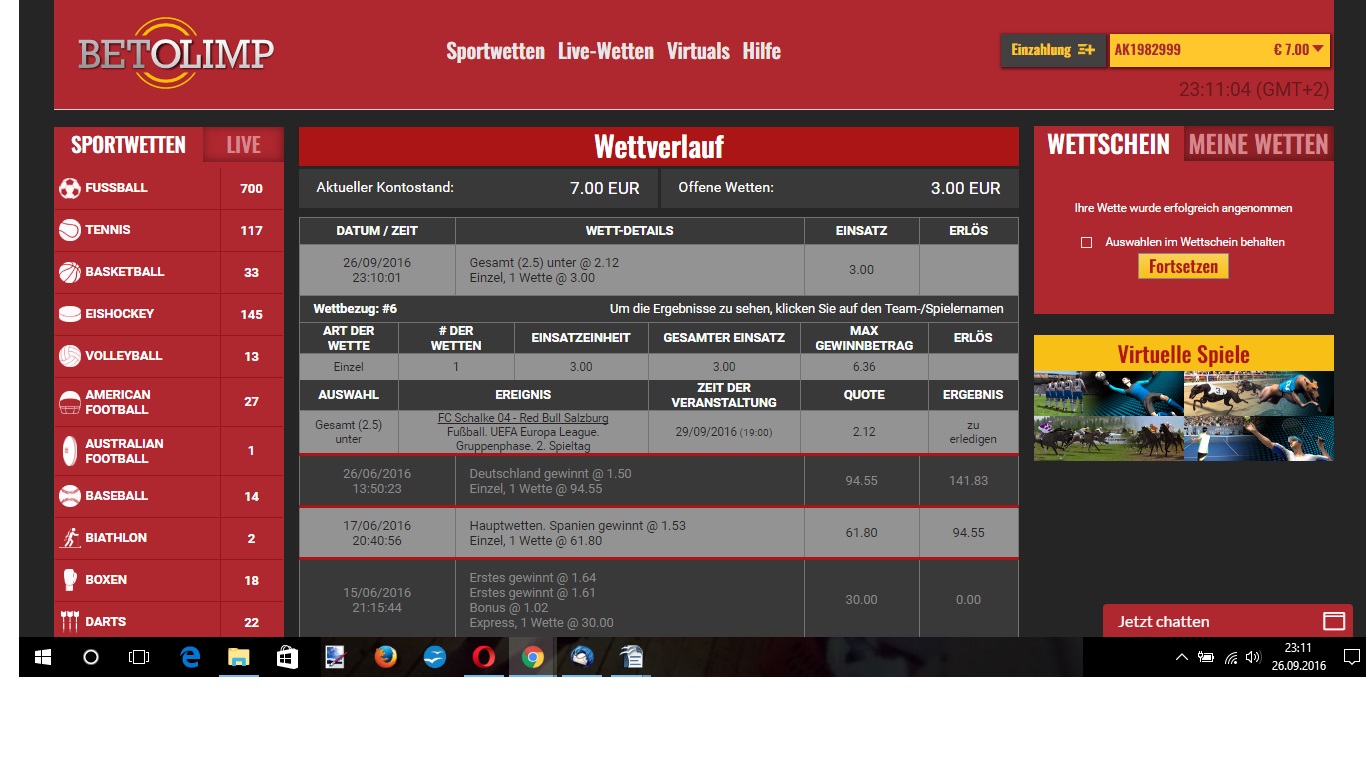Screen dimensions: 1366x768
Task: Click account ID AK1982999
Action: [x=1147, y=50]
